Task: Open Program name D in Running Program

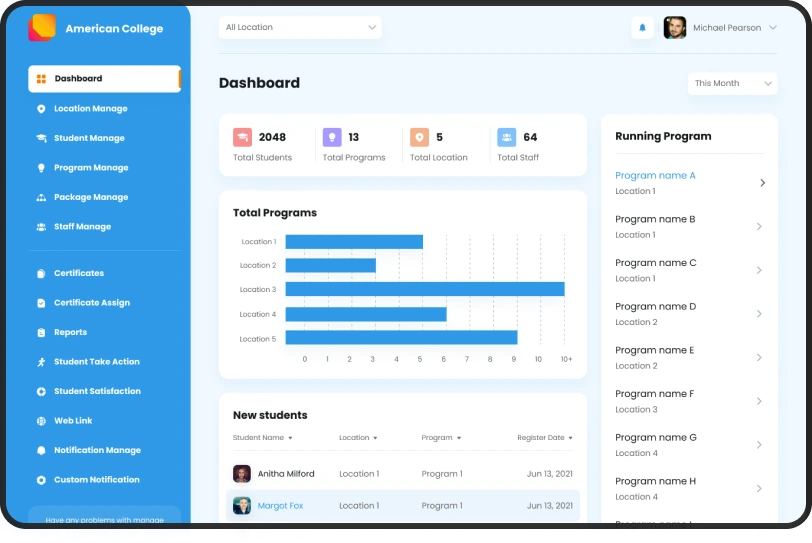Action: click(x=655, y=307)
